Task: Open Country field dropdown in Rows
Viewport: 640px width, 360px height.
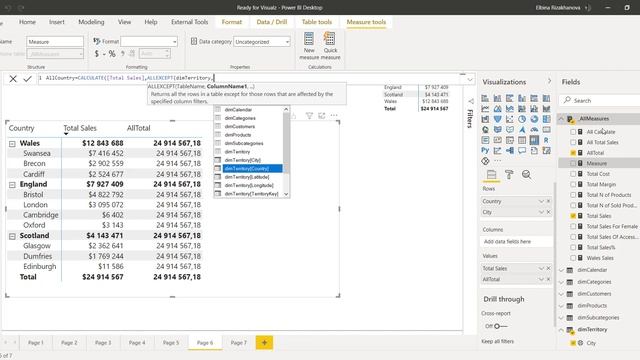Action: coord(541,201)
